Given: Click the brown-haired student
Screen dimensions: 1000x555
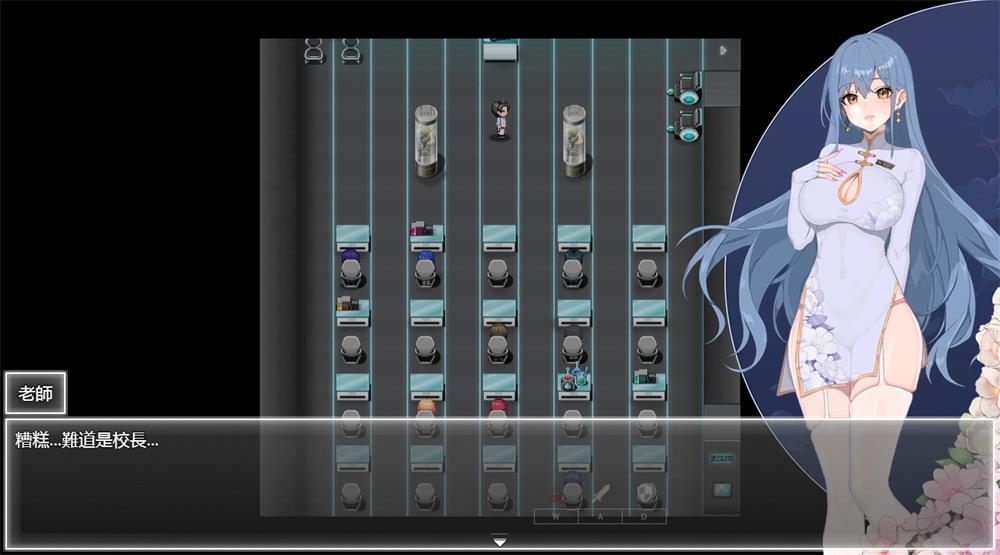Looking at the screenshot, I should tap(499, 333).
